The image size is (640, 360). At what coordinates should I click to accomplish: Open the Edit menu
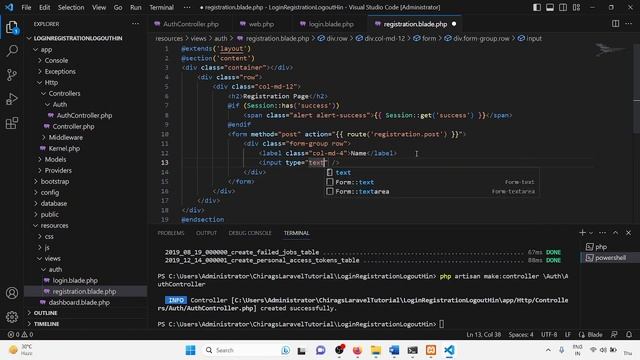click(44, 7)
